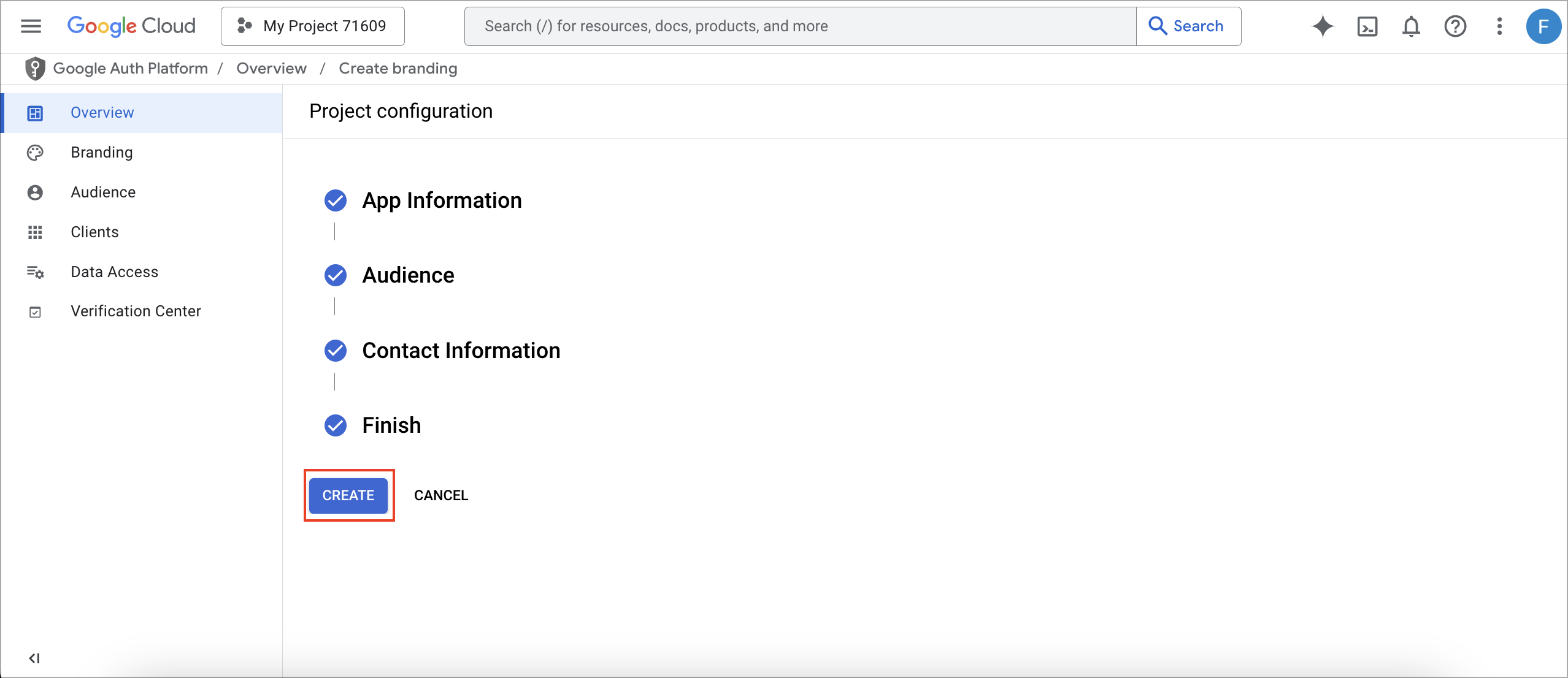Activate Cloud Shell terminal icon
Viewport: 1568px width, 678px height.
[x=1367, y=26]
